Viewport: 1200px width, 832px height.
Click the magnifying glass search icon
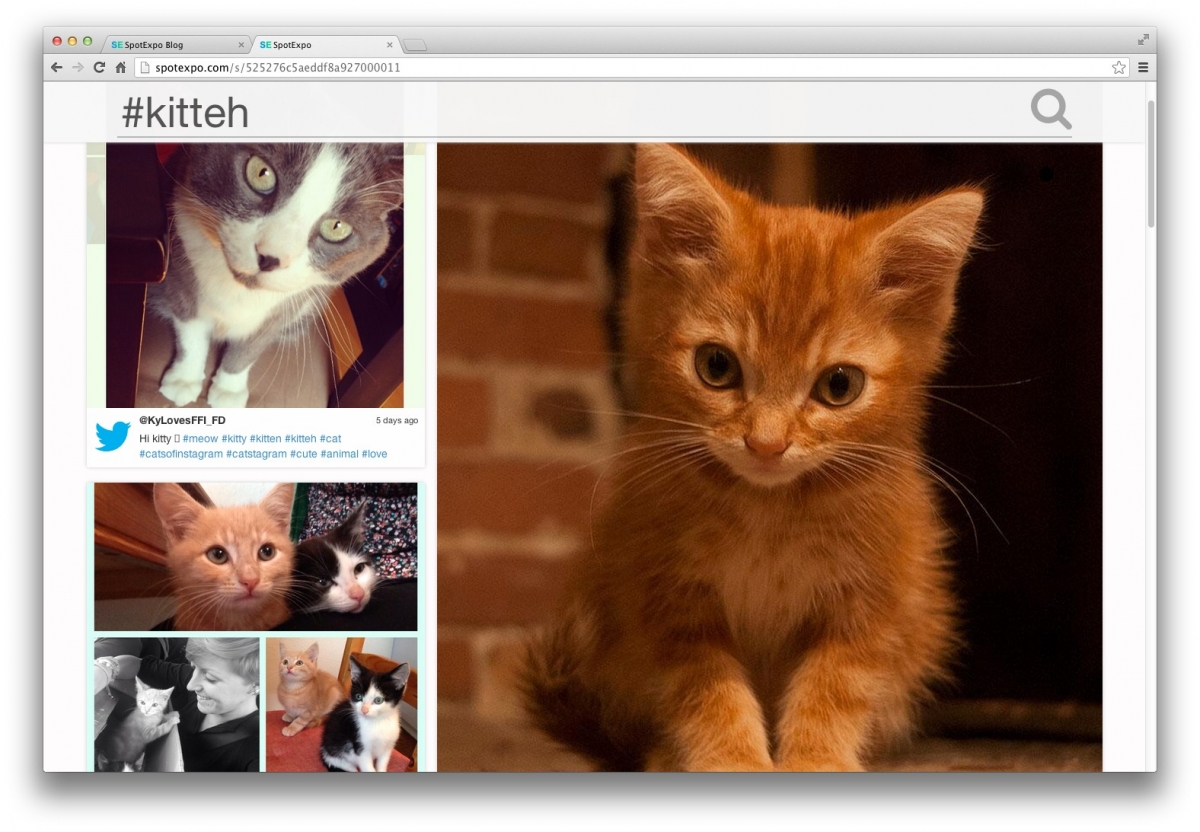point(1051,109)
